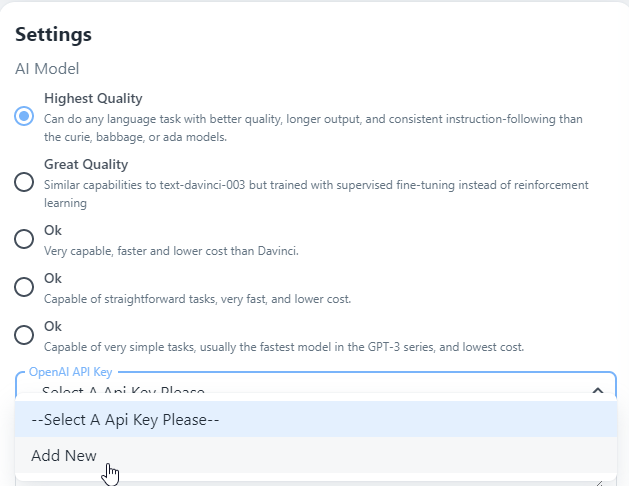This screenshot has width=629, height=486.
Task: Click the fastest model in GPT-3 series description
Action: click(284, 346)
